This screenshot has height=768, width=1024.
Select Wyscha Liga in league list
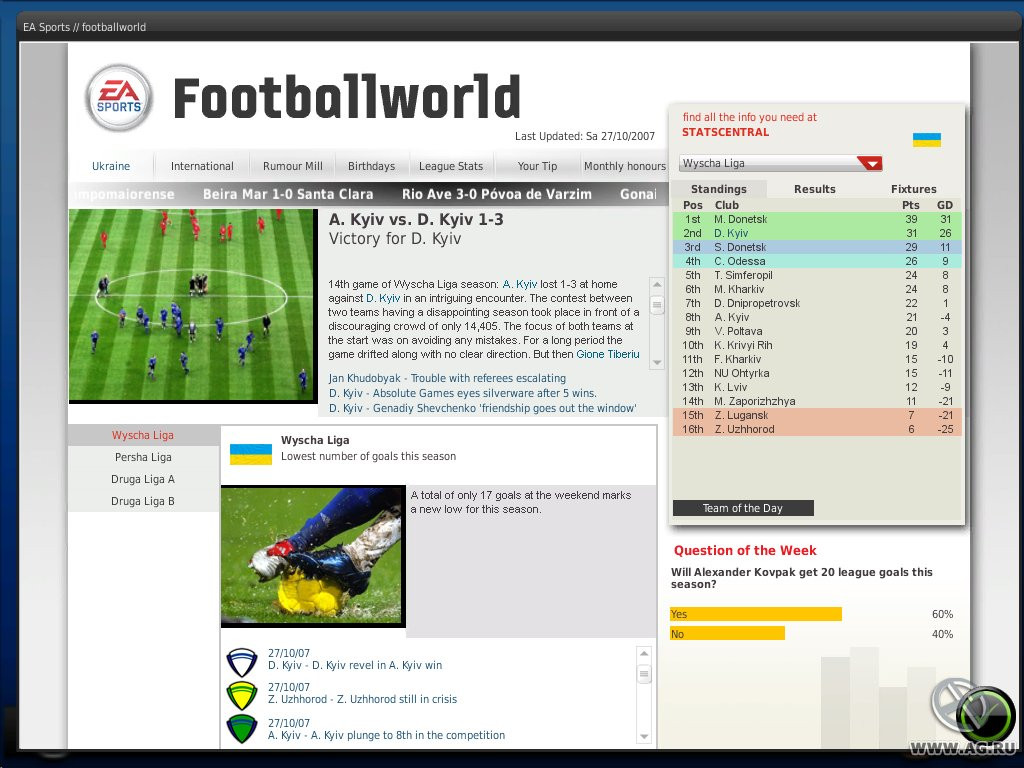pos(143,435)
